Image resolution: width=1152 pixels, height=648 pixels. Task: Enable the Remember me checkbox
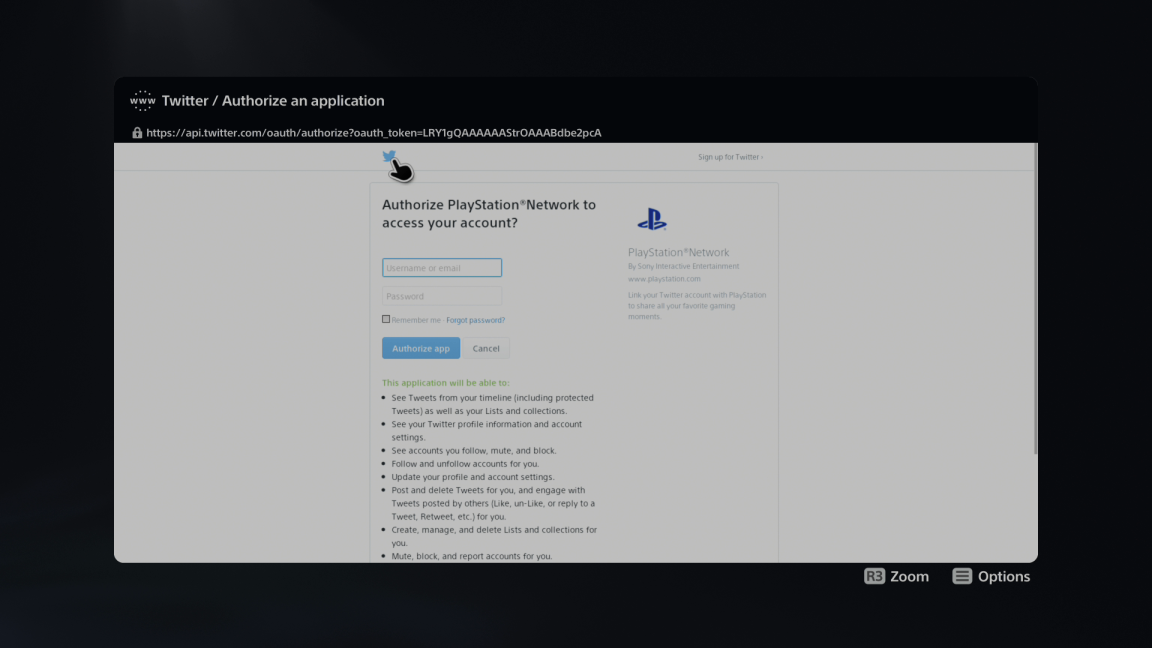(386, 318)
